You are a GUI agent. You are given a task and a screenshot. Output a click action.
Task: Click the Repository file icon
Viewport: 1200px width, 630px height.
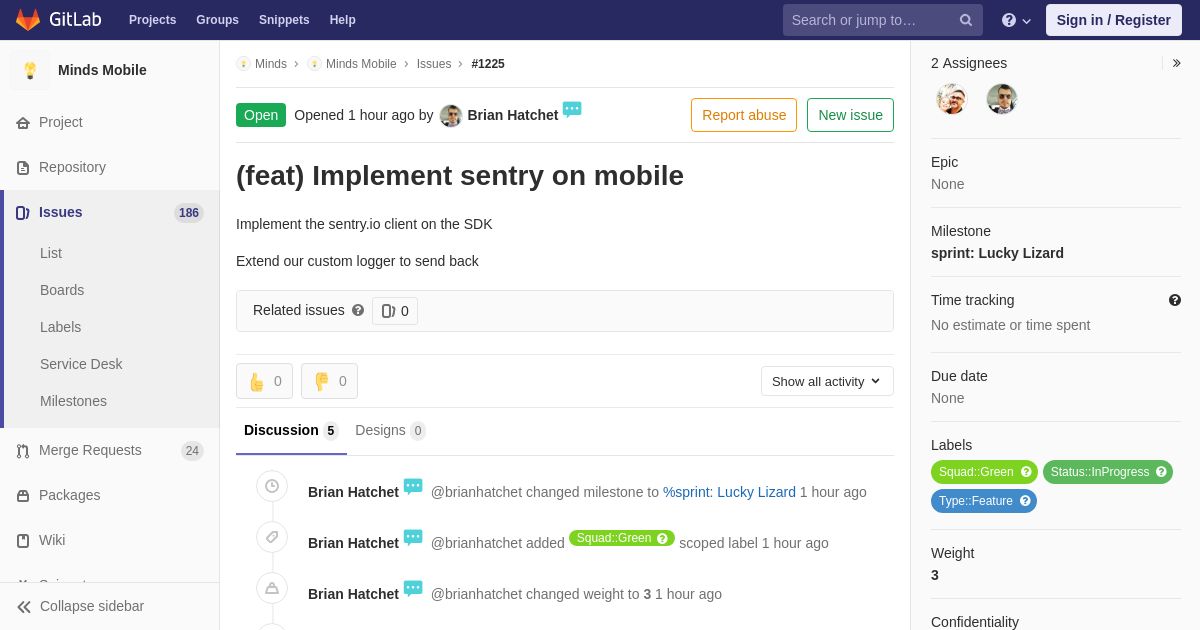click(23, 168)
